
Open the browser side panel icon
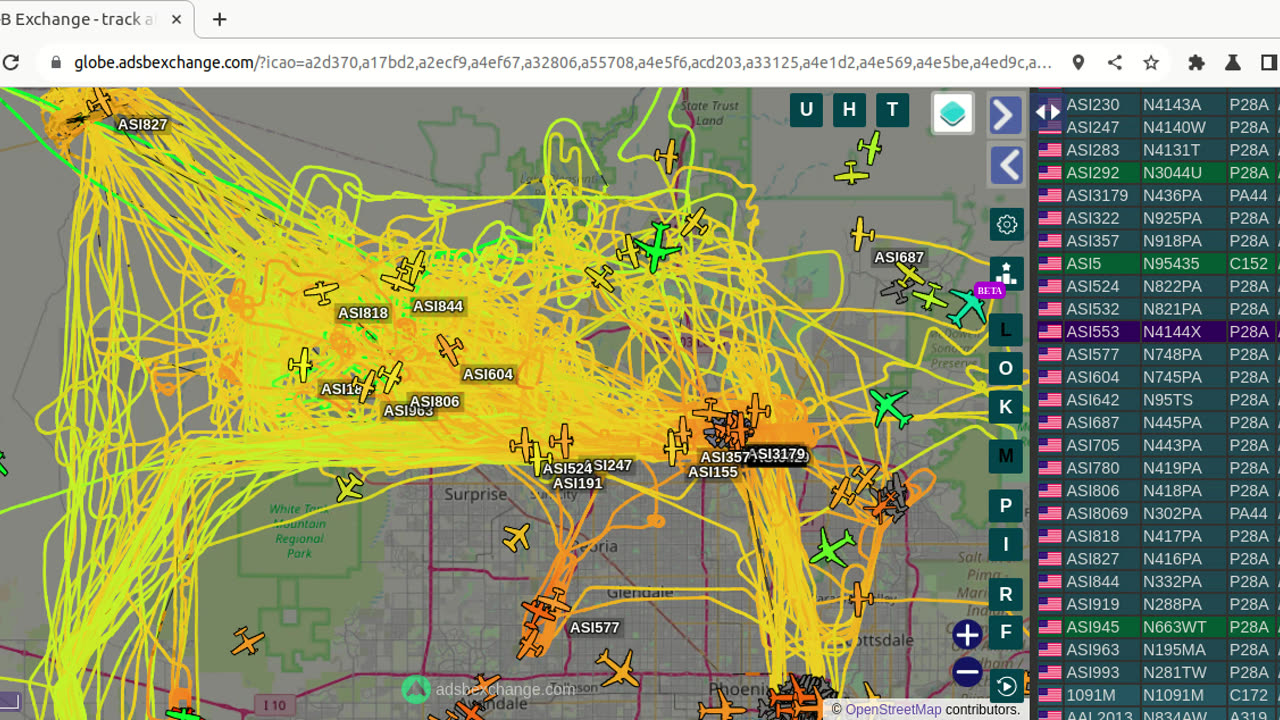pyautogui.click(x=1269, y=62)
